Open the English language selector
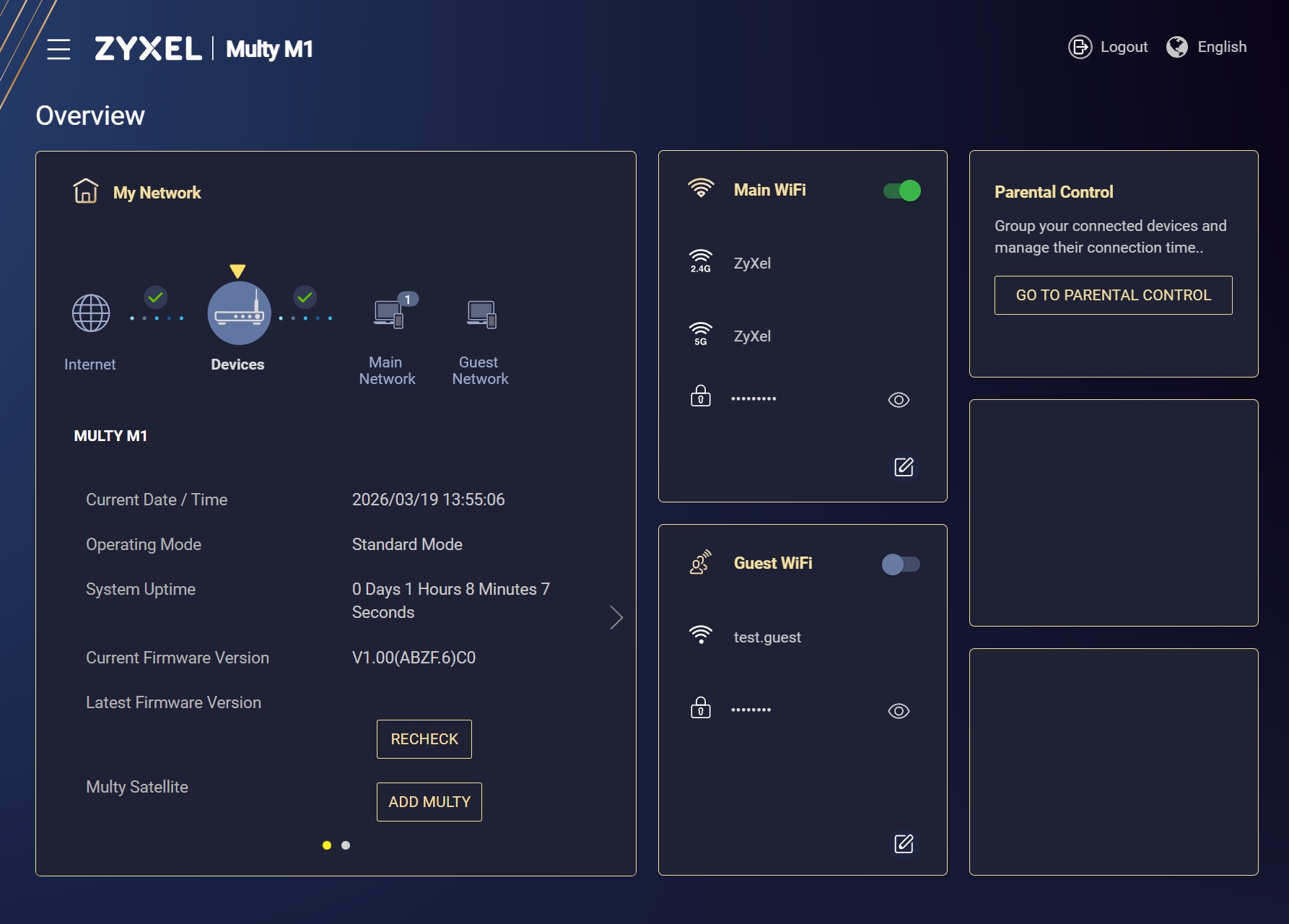The image size is (1289, 924). [1222, 47]
